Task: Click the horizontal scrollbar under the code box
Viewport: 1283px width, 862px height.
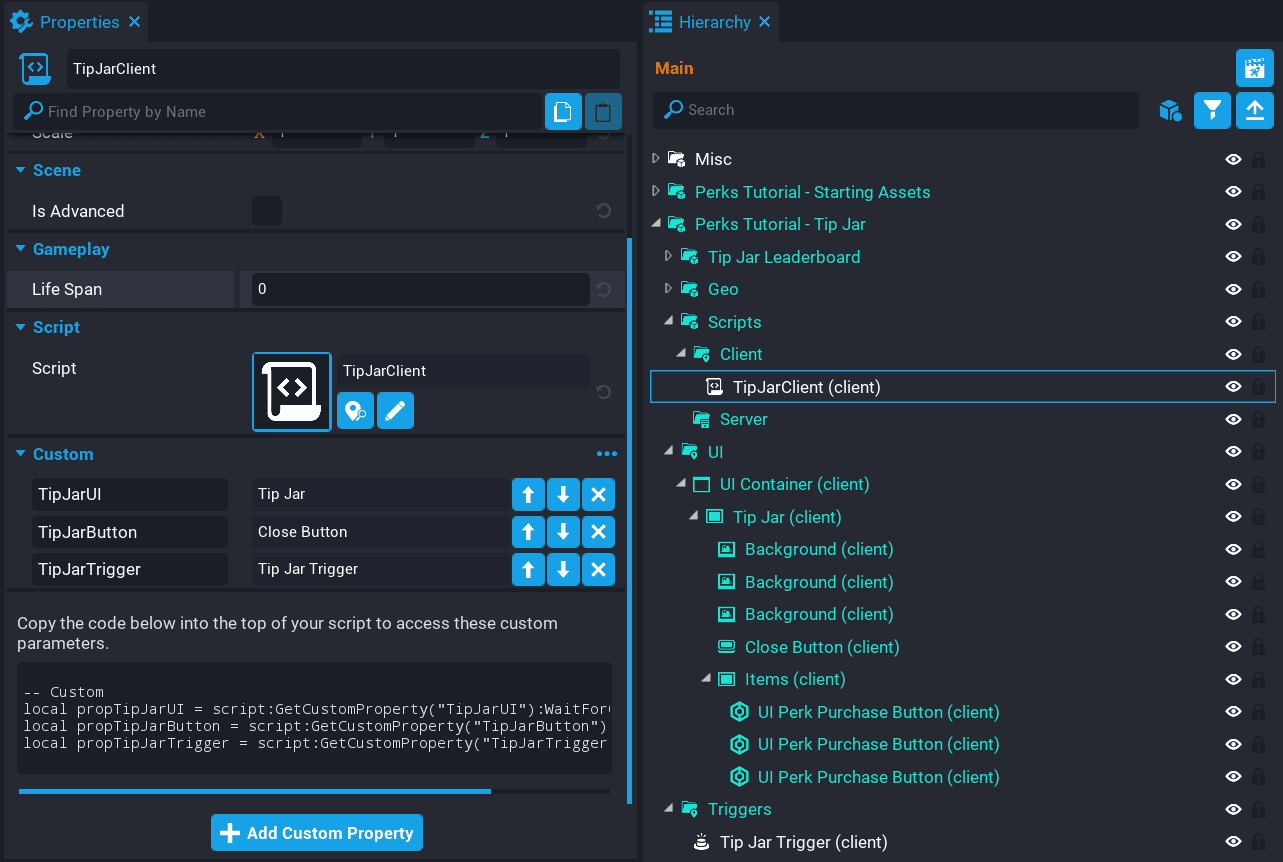Action: (x=254, y=791)
